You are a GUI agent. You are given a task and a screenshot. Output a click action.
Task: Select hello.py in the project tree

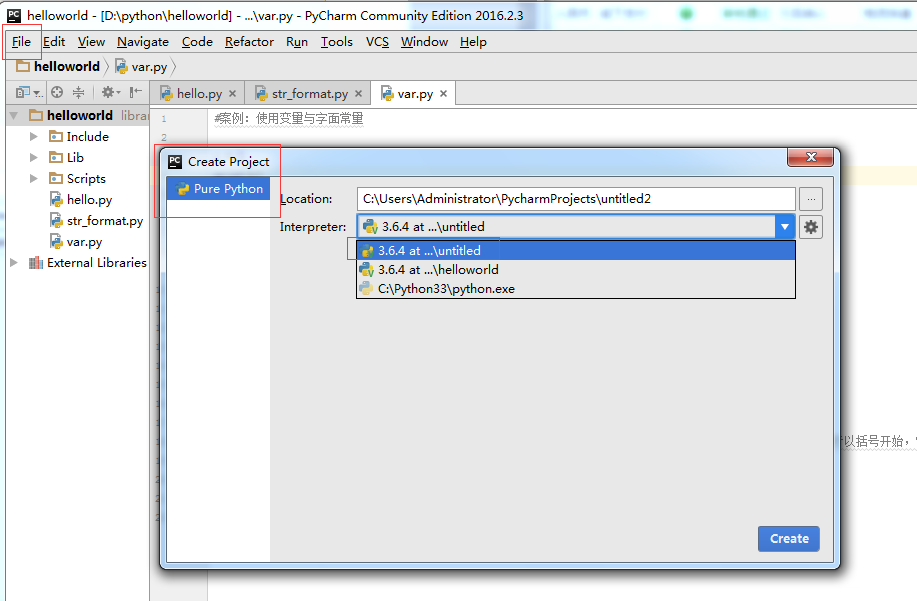pyautogui.click(x=81, y=200)
